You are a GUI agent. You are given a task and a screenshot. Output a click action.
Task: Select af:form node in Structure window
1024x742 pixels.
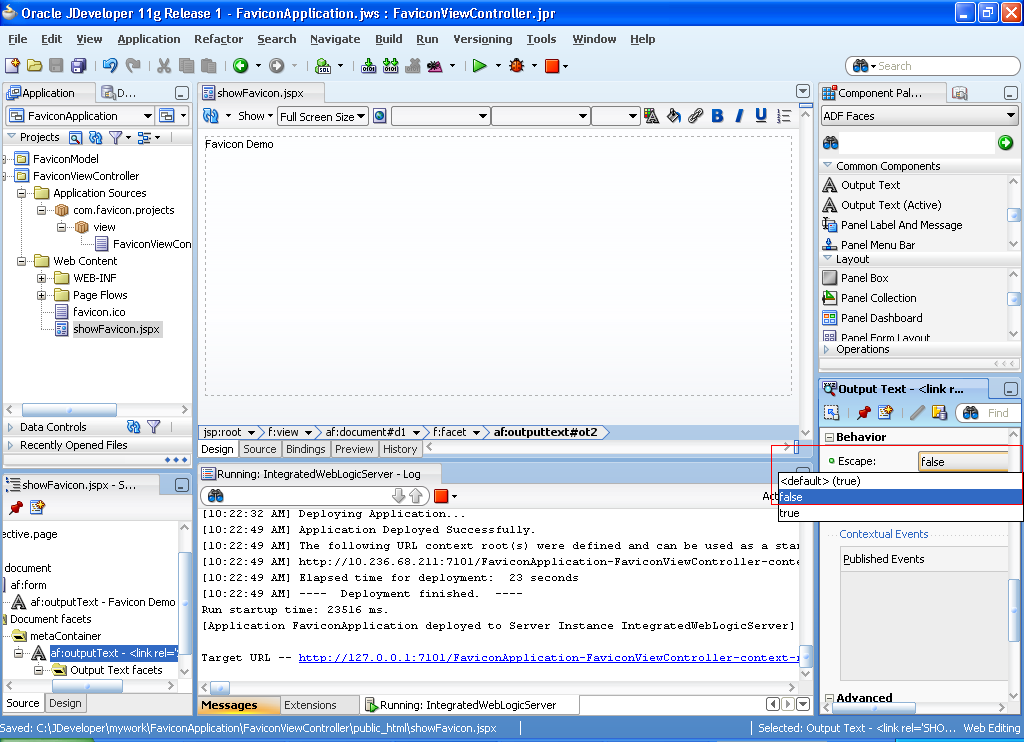[x=28, y=585]
